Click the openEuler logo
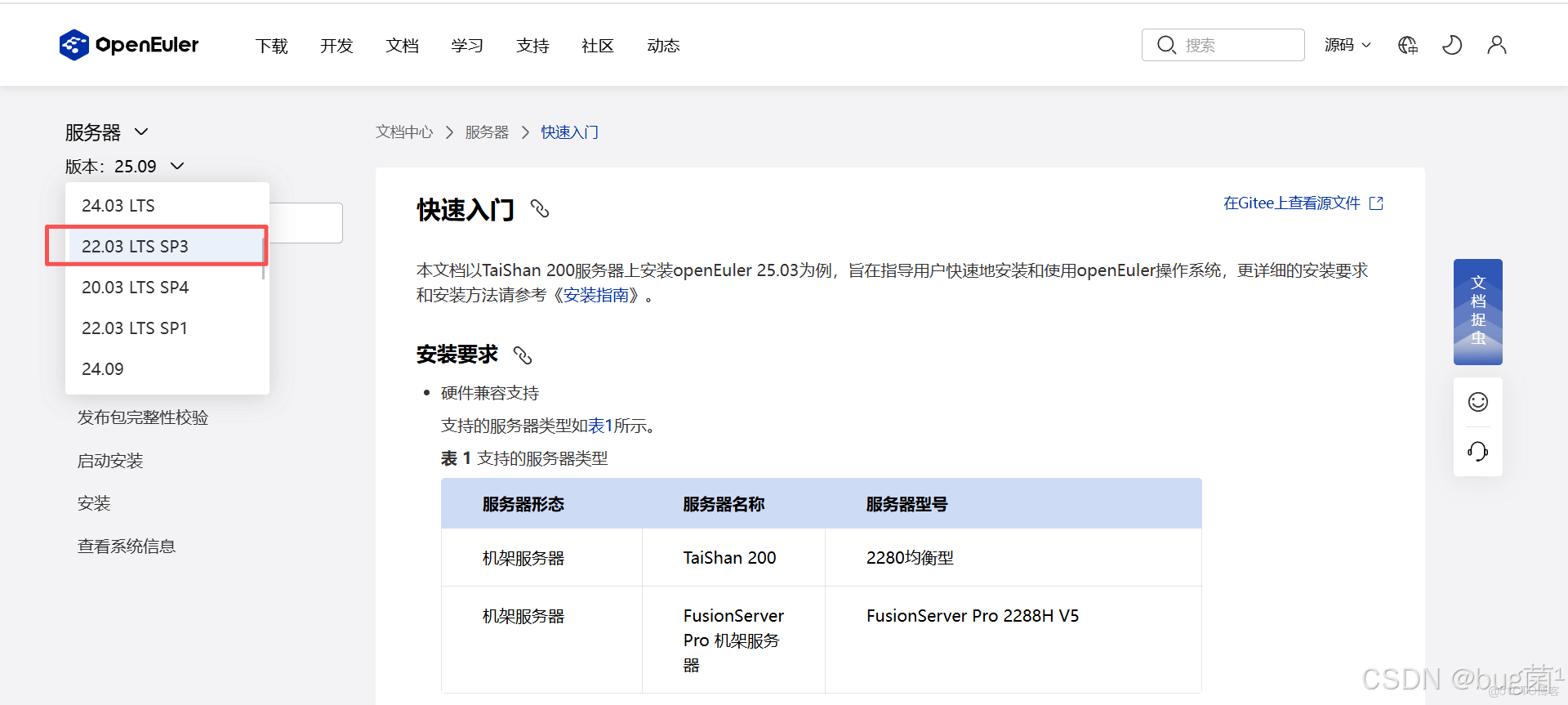 pyautogui.click(x=129, y=45)
